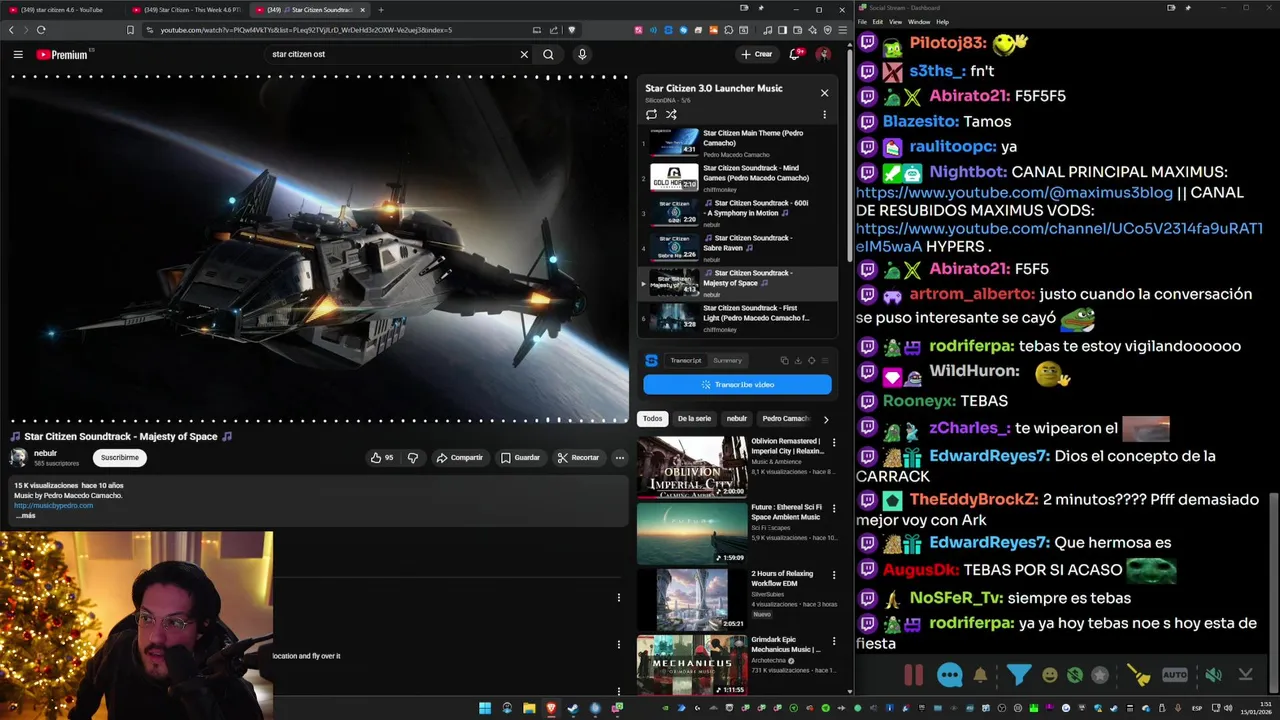The image size is (1280, 720).
Task: Open the YouTube account avatar menu
Action: 823,54
